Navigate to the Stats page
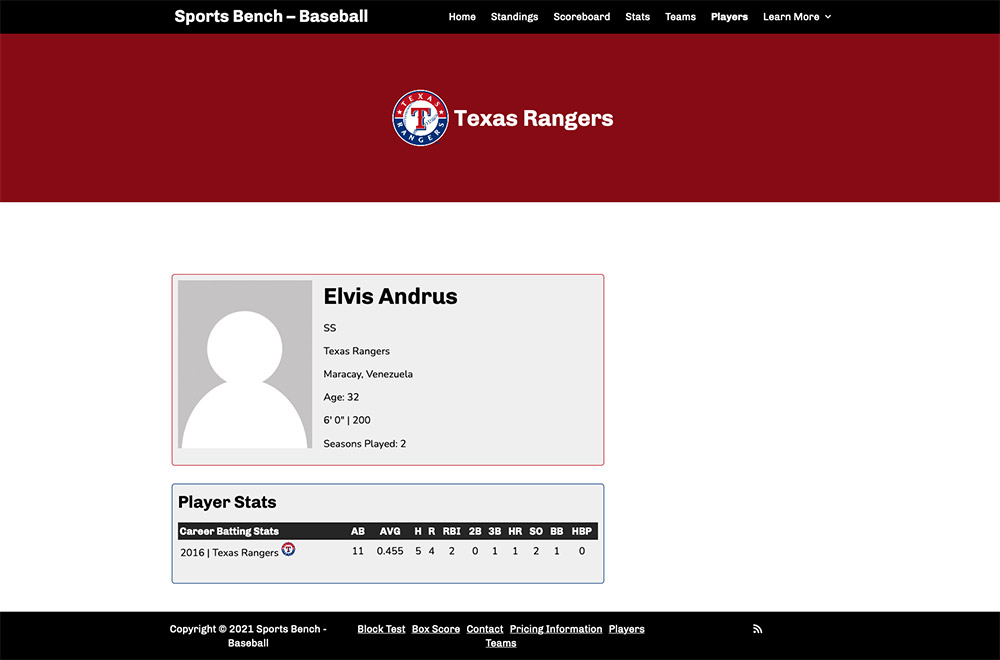 click(x=637, y=17)
